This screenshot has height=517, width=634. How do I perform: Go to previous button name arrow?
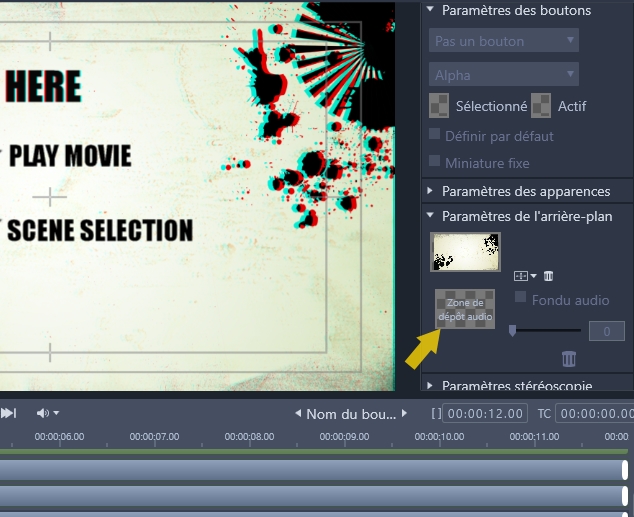tap(298, 413)
